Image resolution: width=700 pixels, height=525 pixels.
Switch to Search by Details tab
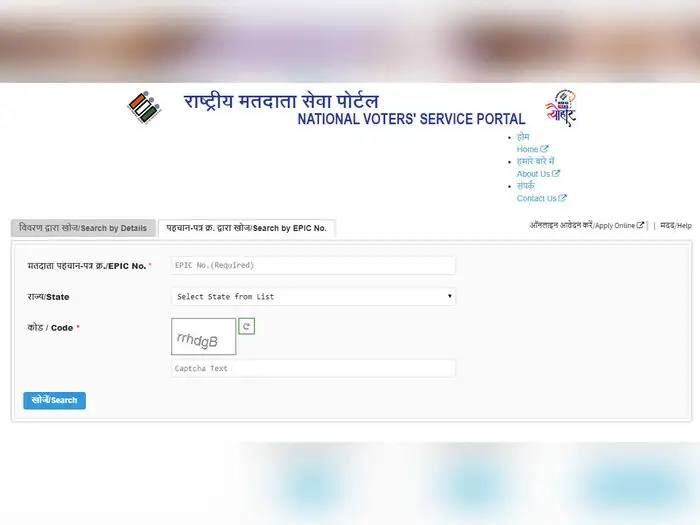pyautogui.click(x=83, y=228)
